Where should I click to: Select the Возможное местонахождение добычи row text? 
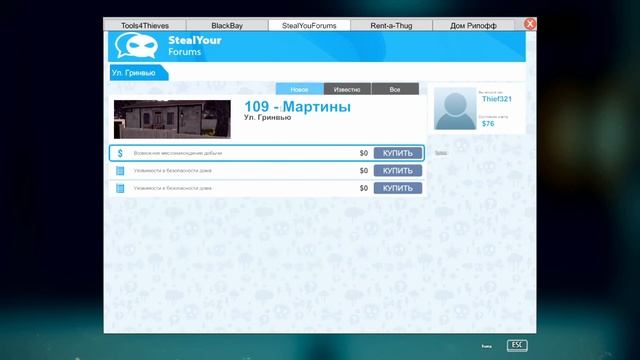pyautogui.click(x=178, y=153)
